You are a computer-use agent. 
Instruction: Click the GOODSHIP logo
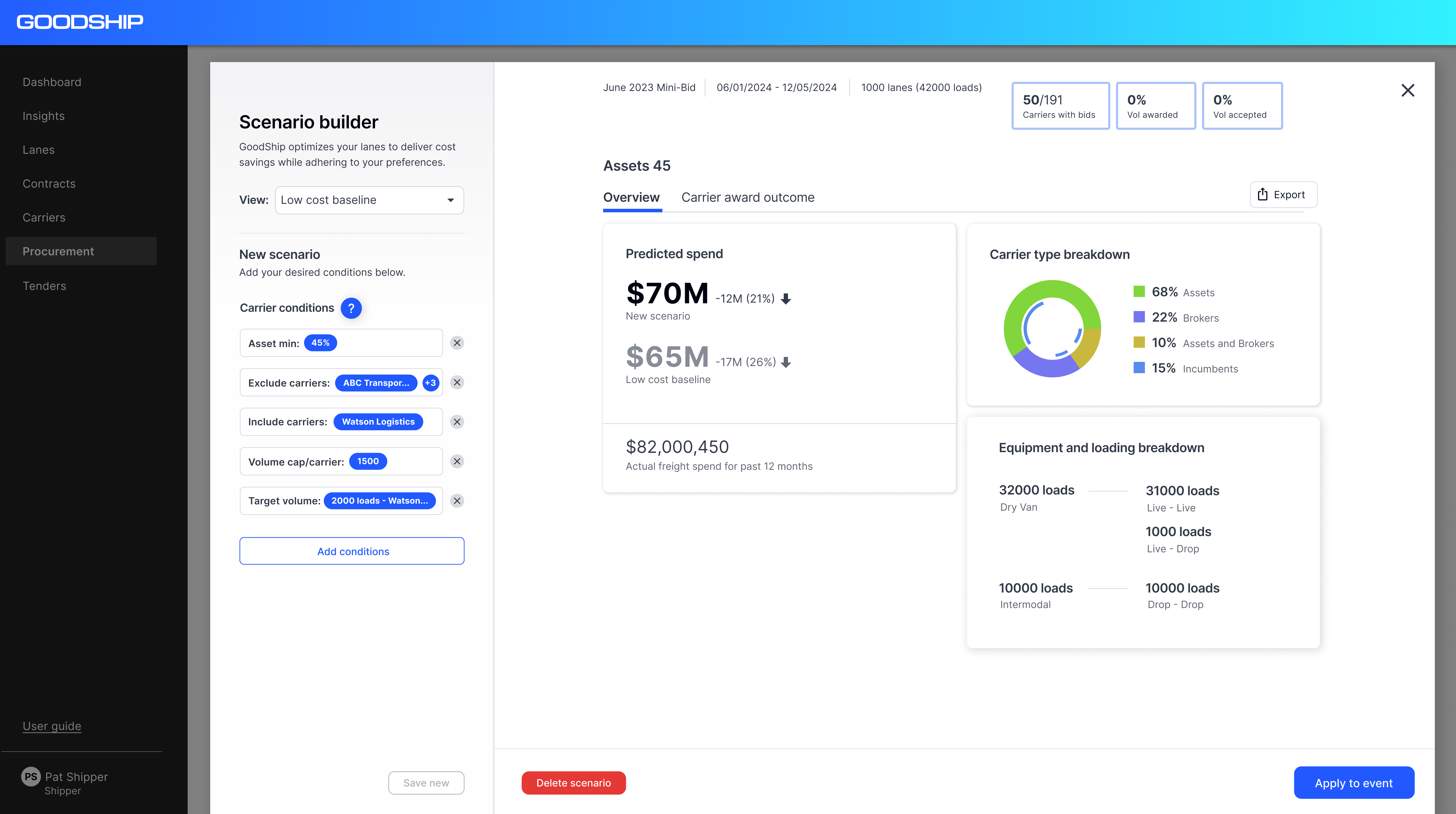pos(80,22)
